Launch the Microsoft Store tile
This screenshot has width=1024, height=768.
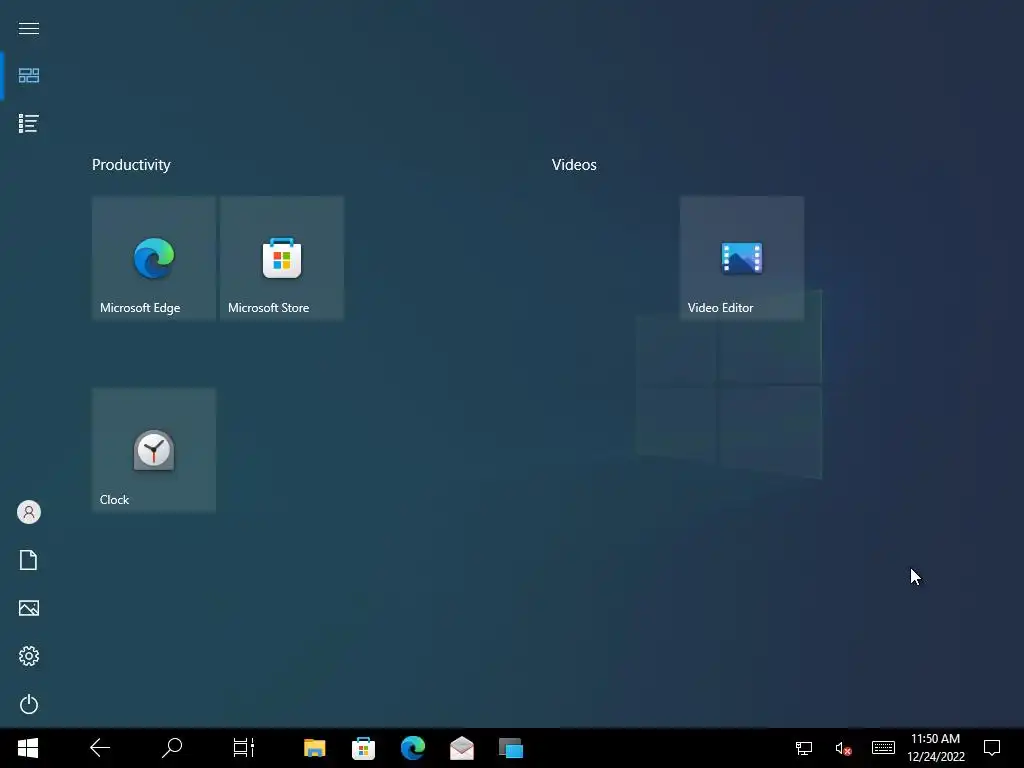click(281, 258)
